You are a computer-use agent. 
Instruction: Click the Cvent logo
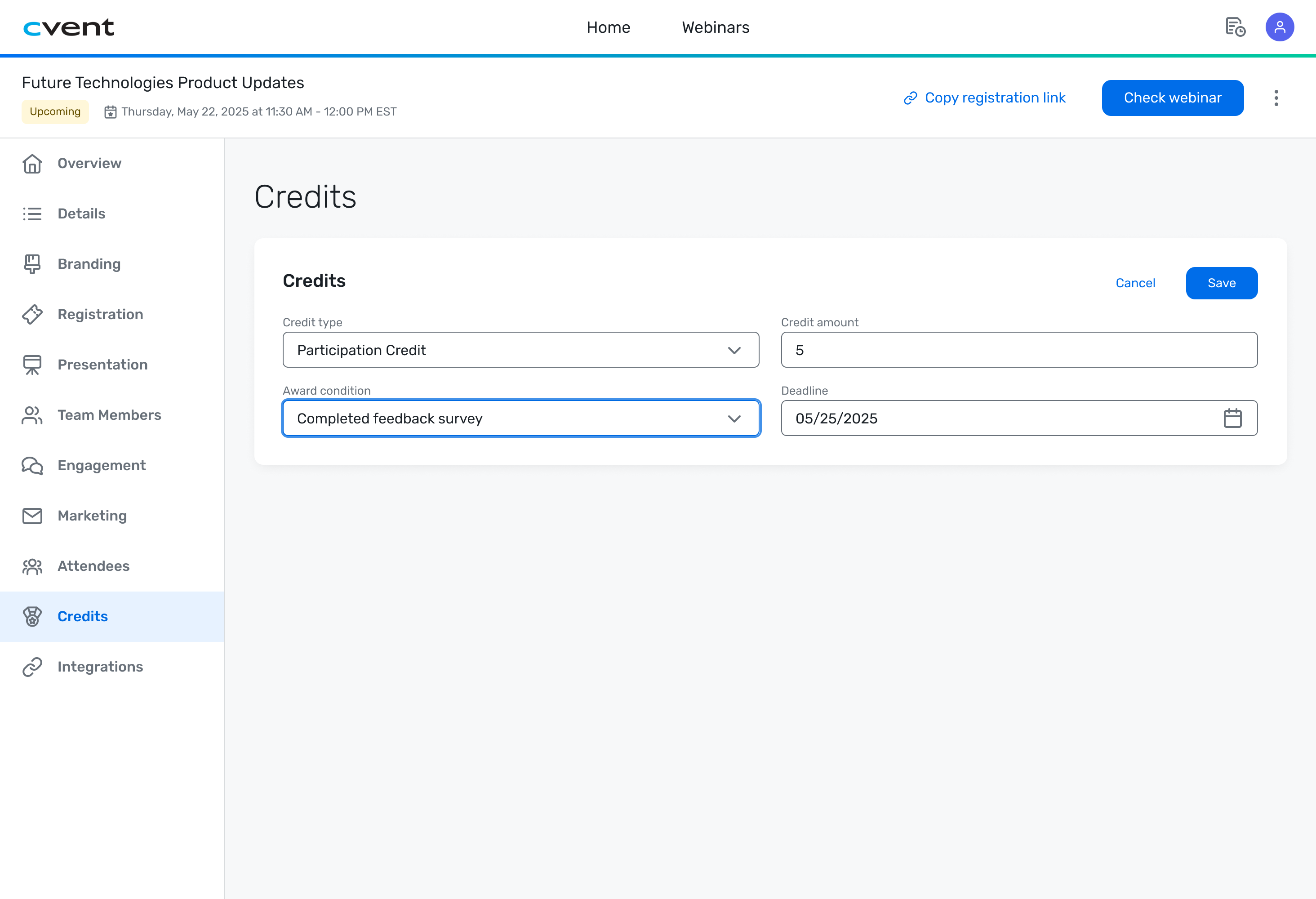68,27
